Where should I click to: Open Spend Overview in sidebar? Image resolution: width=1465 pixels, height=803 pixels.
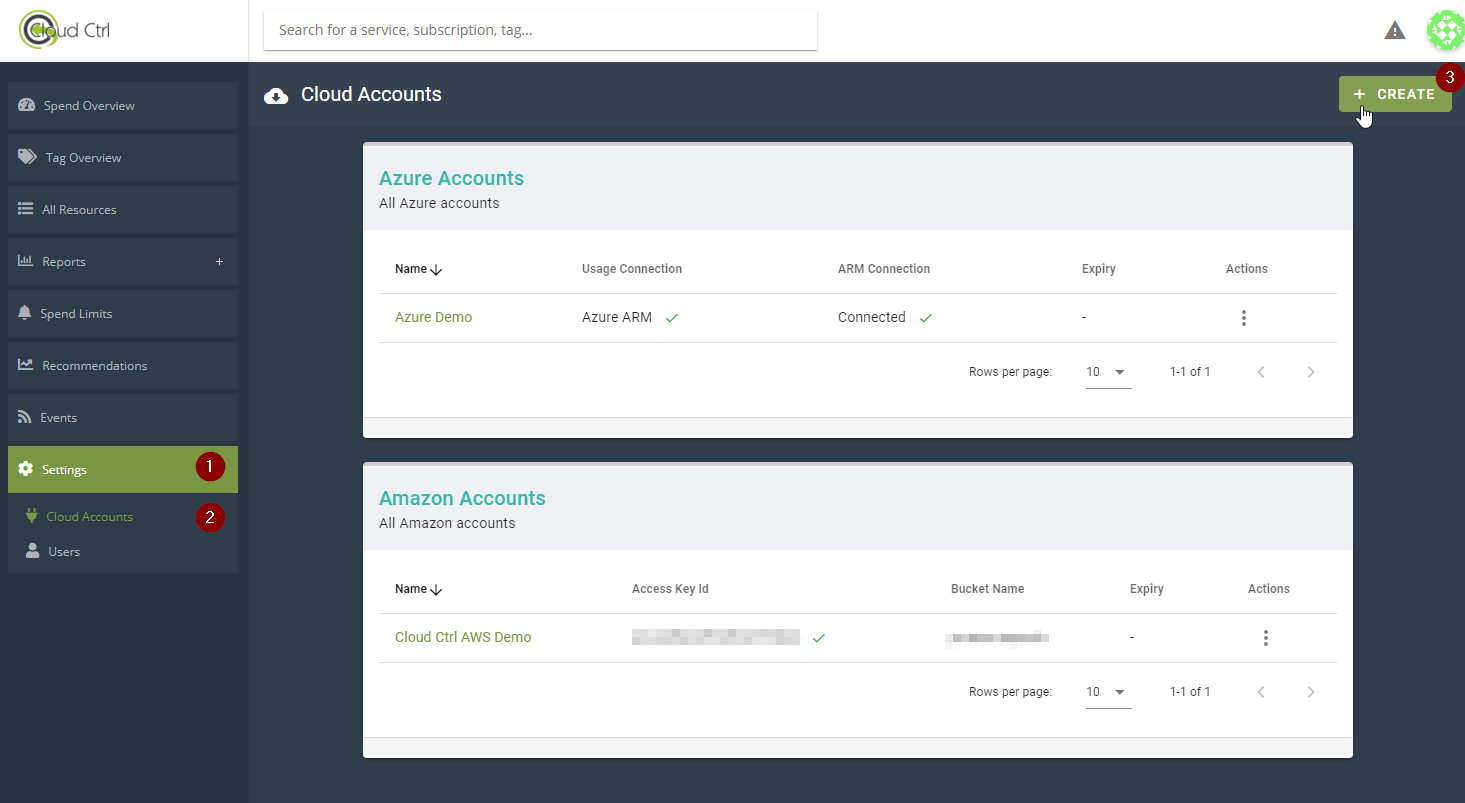[89, 106]
